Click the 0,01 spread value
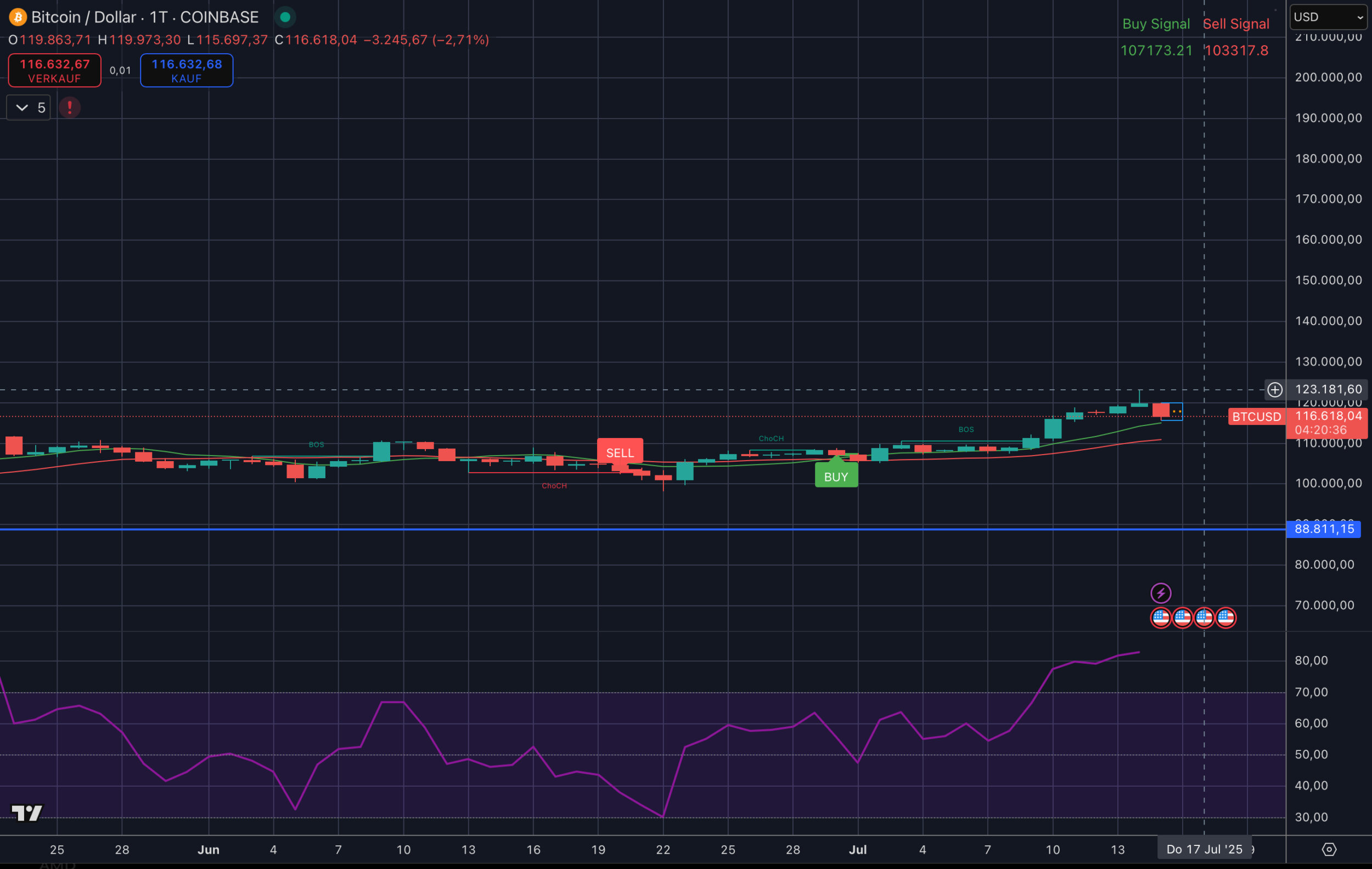This screenshot has width=1372, height=869. click(x=120, y=70)
